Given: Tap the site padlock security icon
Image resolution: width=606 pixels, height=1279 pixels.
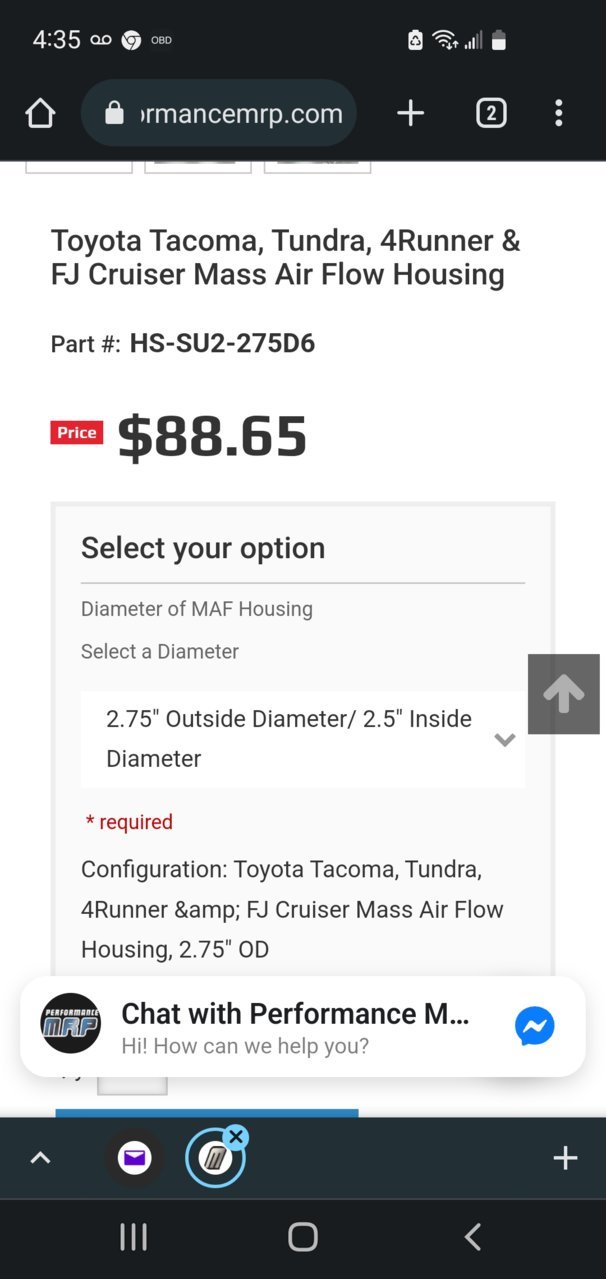Looking at the screenshot, I should coord(115,114).
